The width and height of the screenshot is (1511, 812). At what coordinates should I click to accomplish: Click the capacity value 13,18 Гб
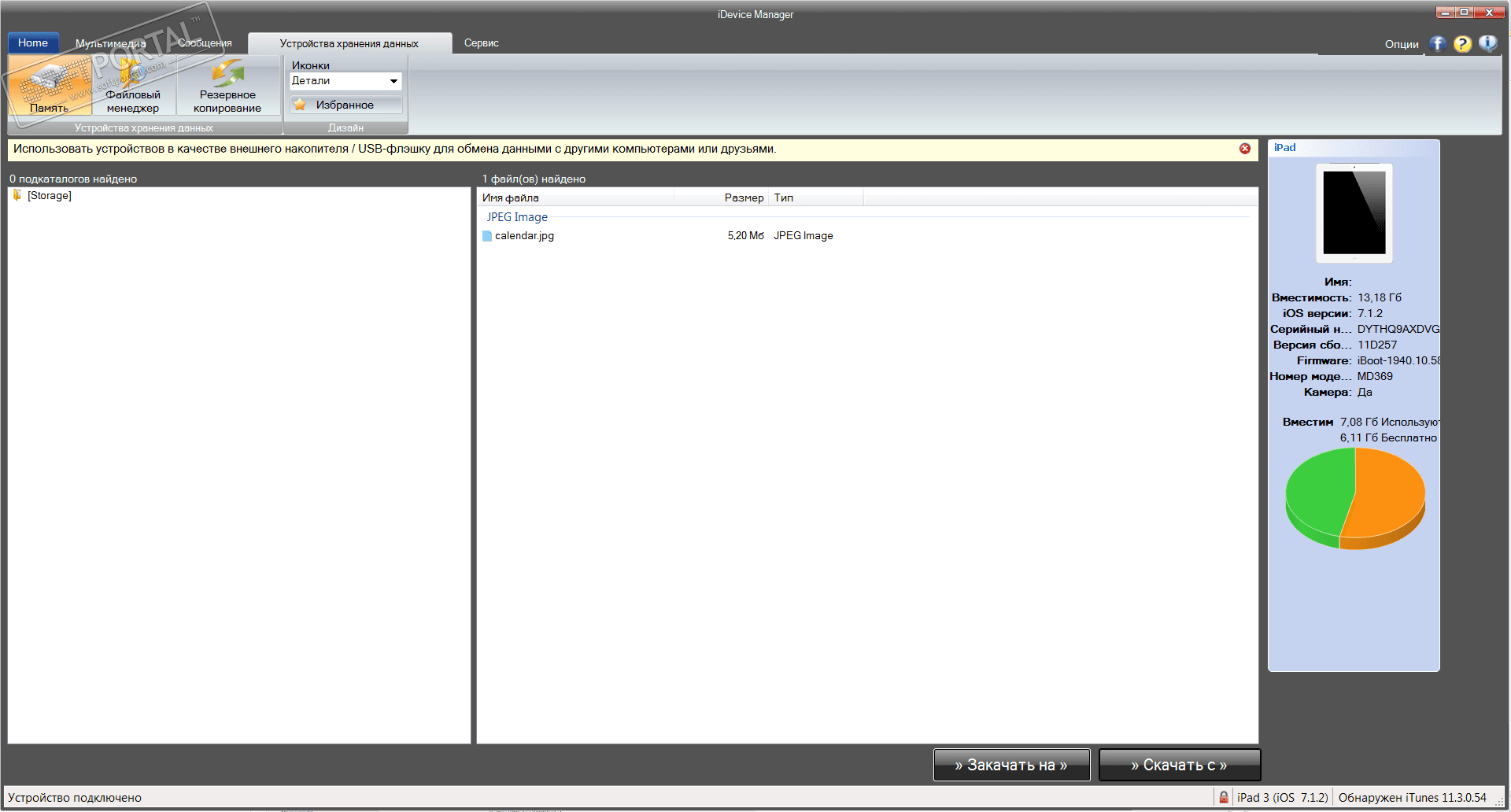tap(1380, 297)
